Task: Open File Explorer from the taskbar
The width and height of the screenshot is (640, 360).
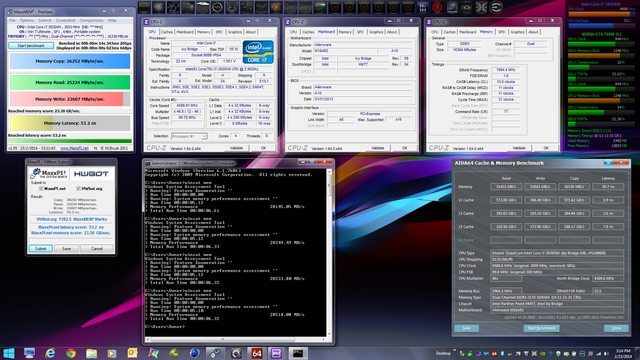Action: [x=91, y=353]
